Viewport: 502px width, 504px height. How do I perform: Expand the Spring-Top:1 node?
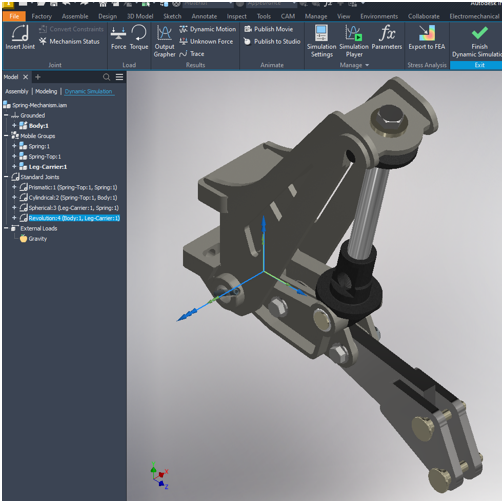pos(14,156)
